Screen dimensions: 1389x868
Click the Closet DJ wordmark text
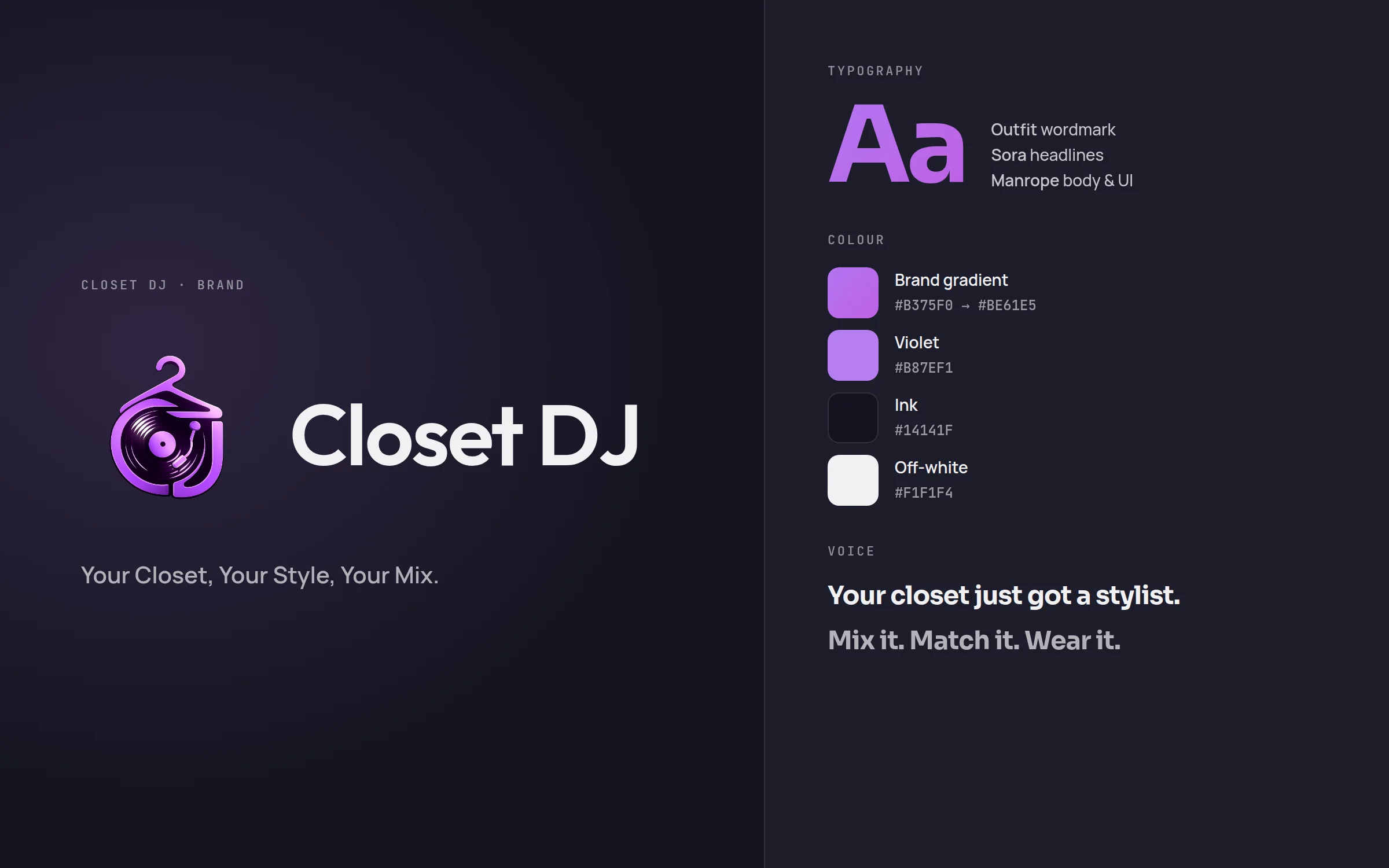click(x=465, y=435)
